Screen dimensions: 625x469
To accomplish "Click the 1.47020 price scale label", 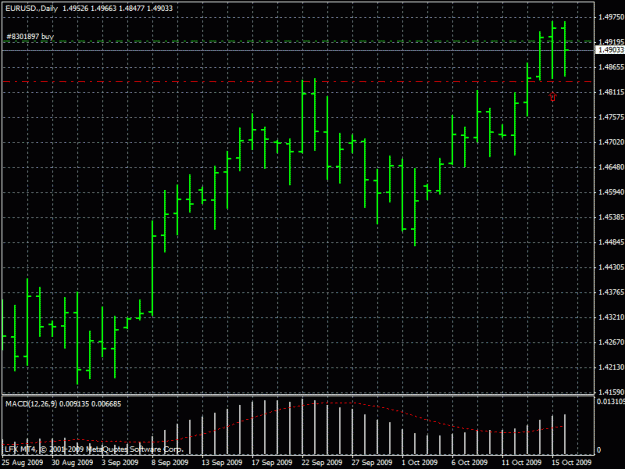I will coord(611,142).
